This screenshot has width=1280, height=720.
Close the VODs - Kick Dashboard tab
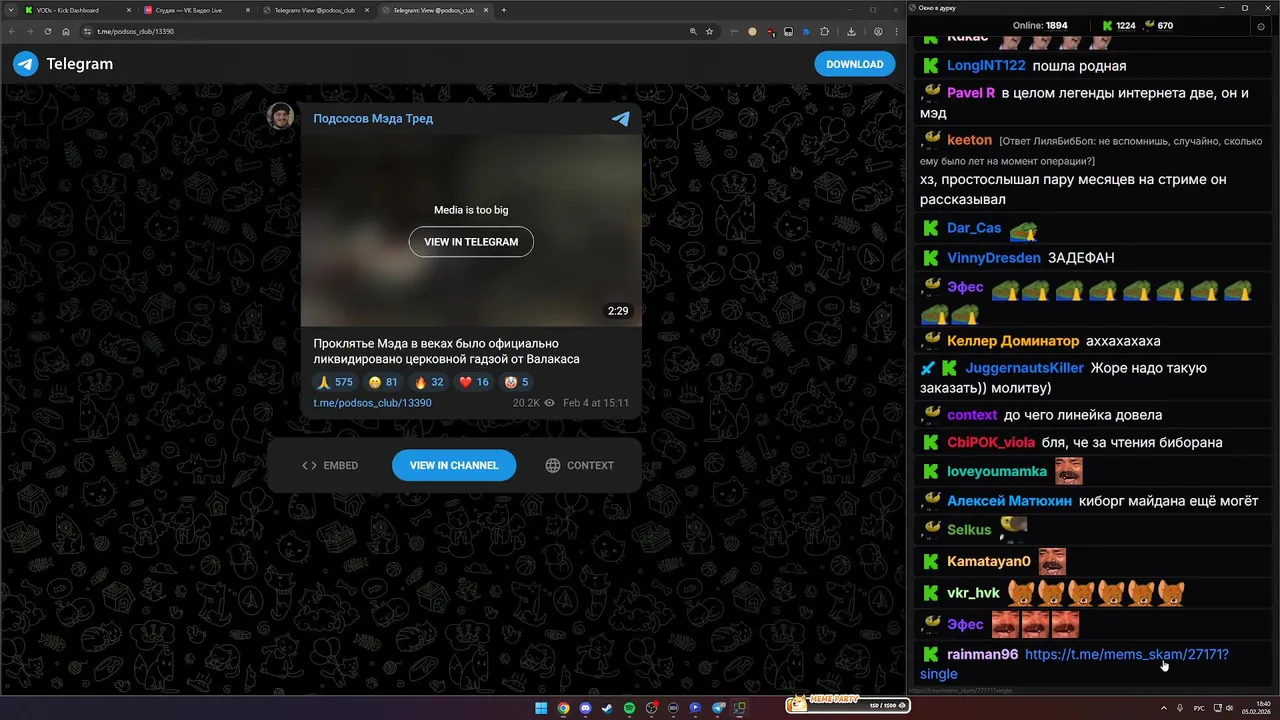[x=129, y=10]
